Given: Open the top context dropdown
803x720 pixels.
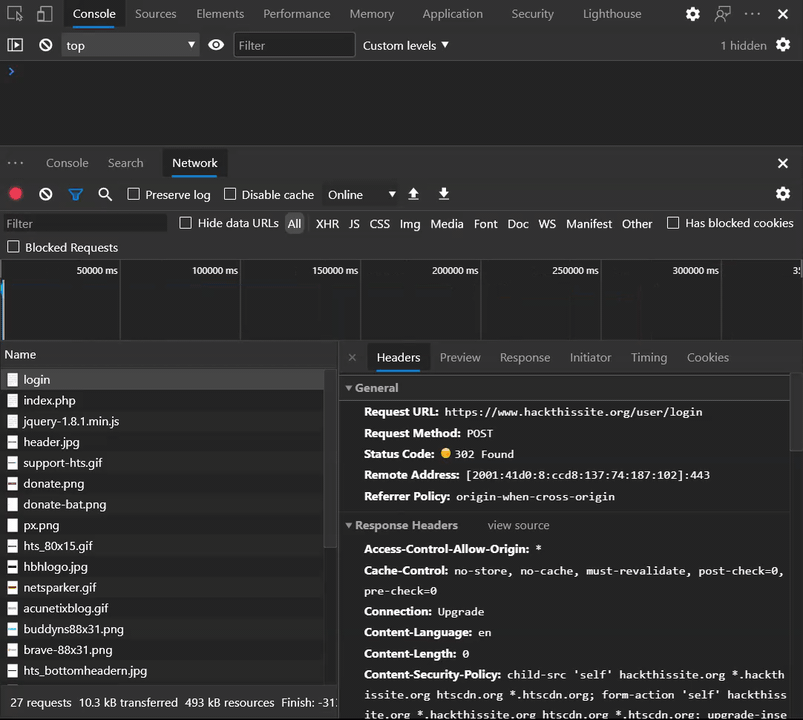Looking at the screenshot, I should (x=131, y=45).
